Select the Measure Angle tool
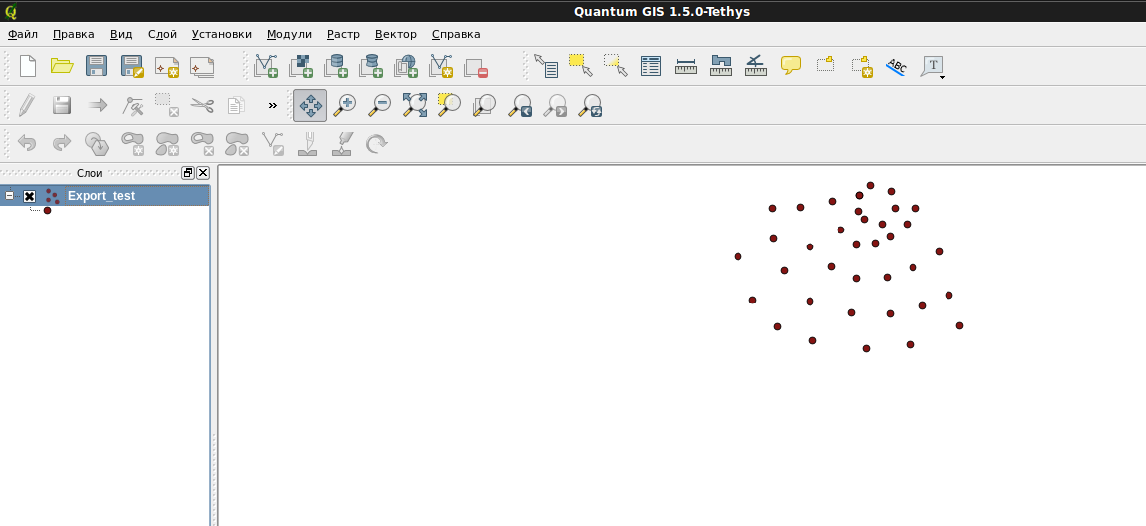This screenshot has width=1146, height=526. point(756,66)
